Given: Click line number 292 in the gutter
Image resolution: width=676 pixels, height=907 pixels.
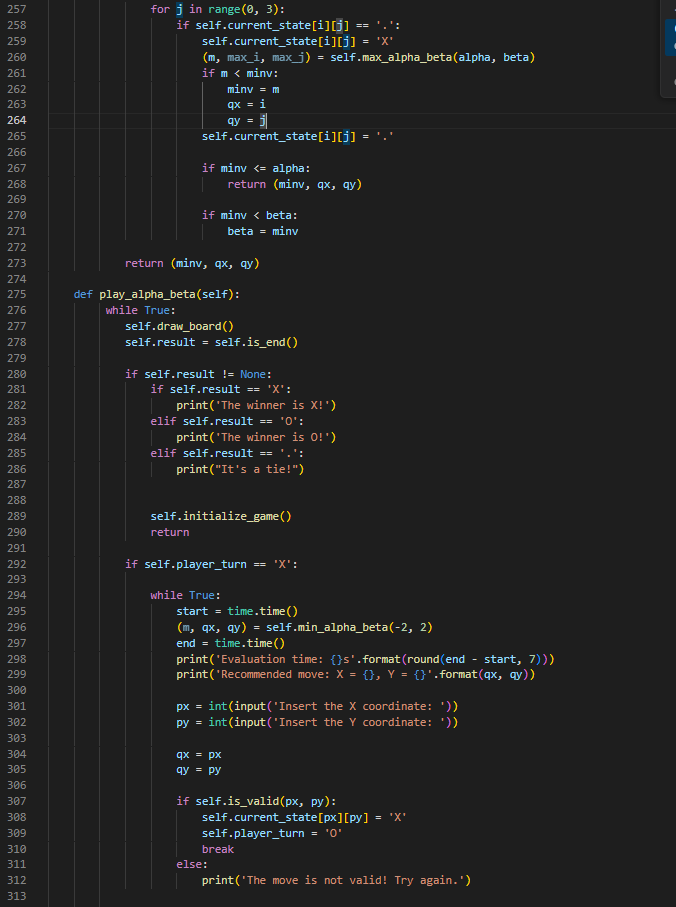Looking at the screenshot, I should (17, 564).
